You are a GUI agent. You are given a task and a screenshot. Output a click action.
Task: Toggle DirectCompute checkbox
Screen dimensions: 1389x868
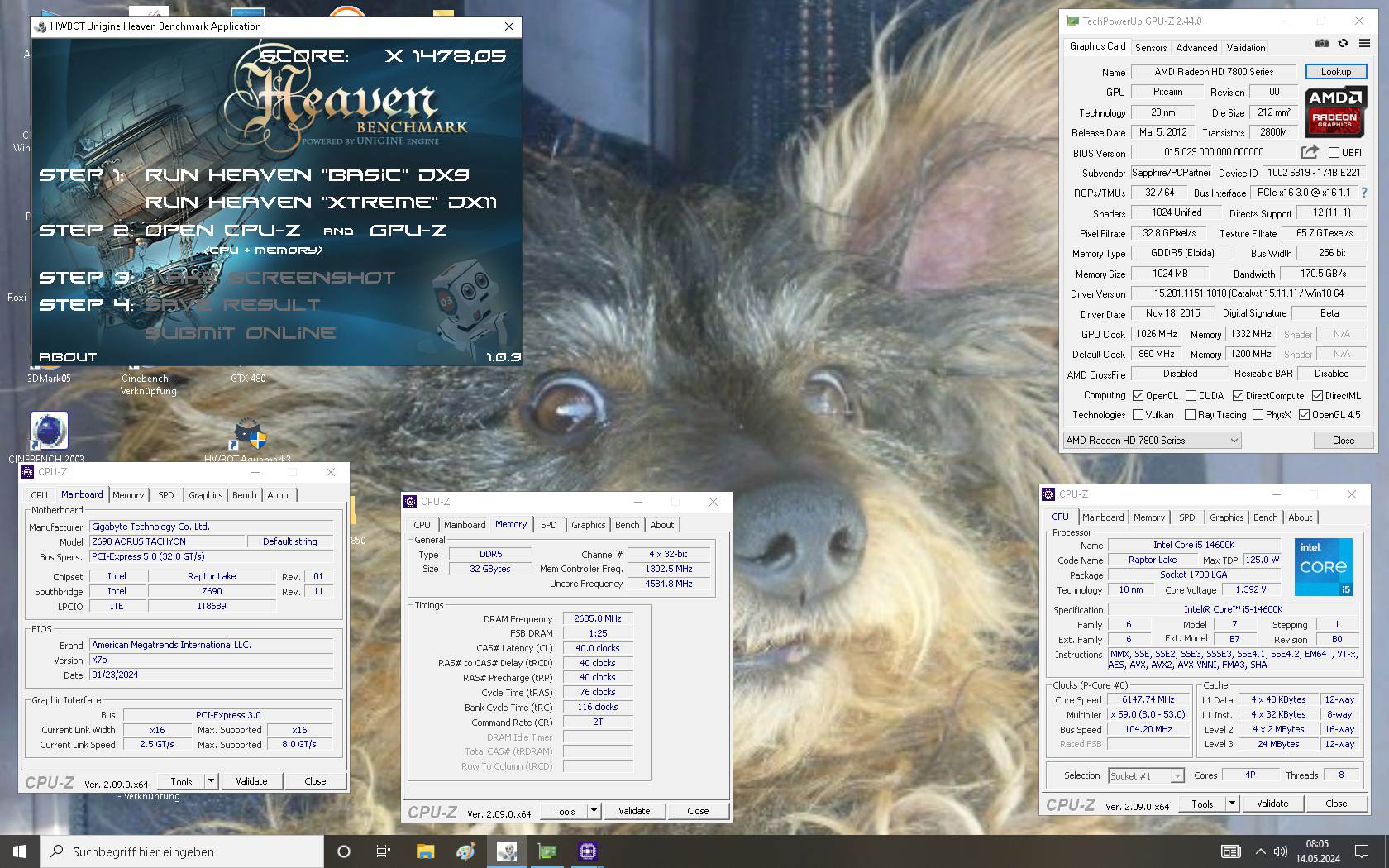point(1238,396)
